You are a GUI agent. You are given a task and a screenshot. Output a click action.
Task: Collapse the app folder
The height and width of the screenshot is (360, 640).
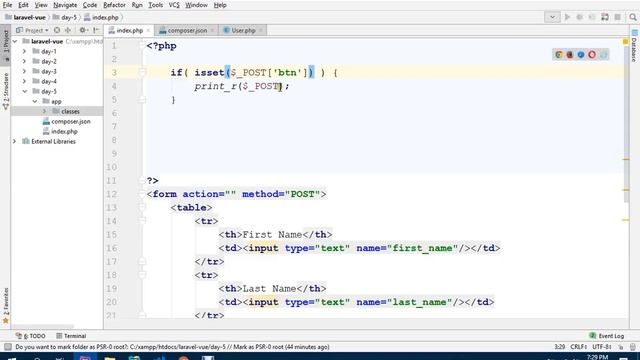pyautogui.click(x=35, y=101)
